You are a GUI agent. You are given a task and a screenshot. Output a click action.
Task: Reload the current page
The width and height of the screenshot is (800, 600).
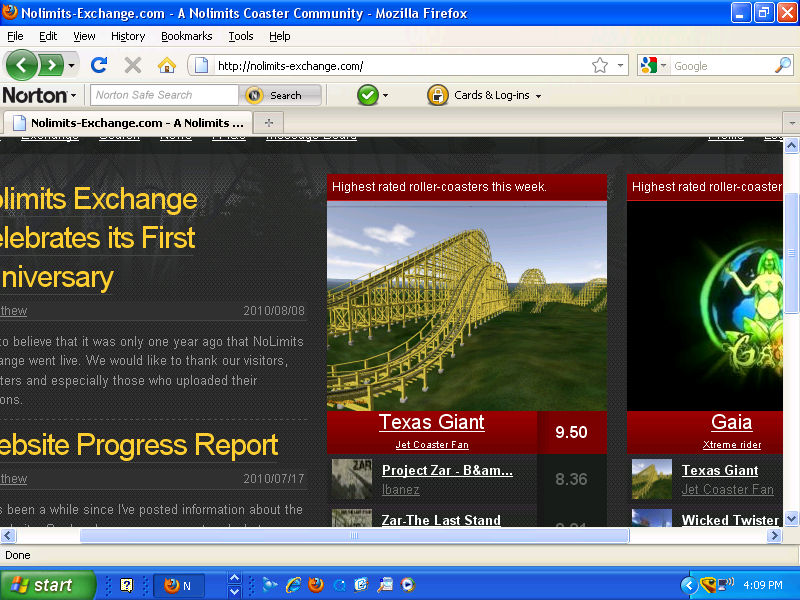click(x=99, y=65)
